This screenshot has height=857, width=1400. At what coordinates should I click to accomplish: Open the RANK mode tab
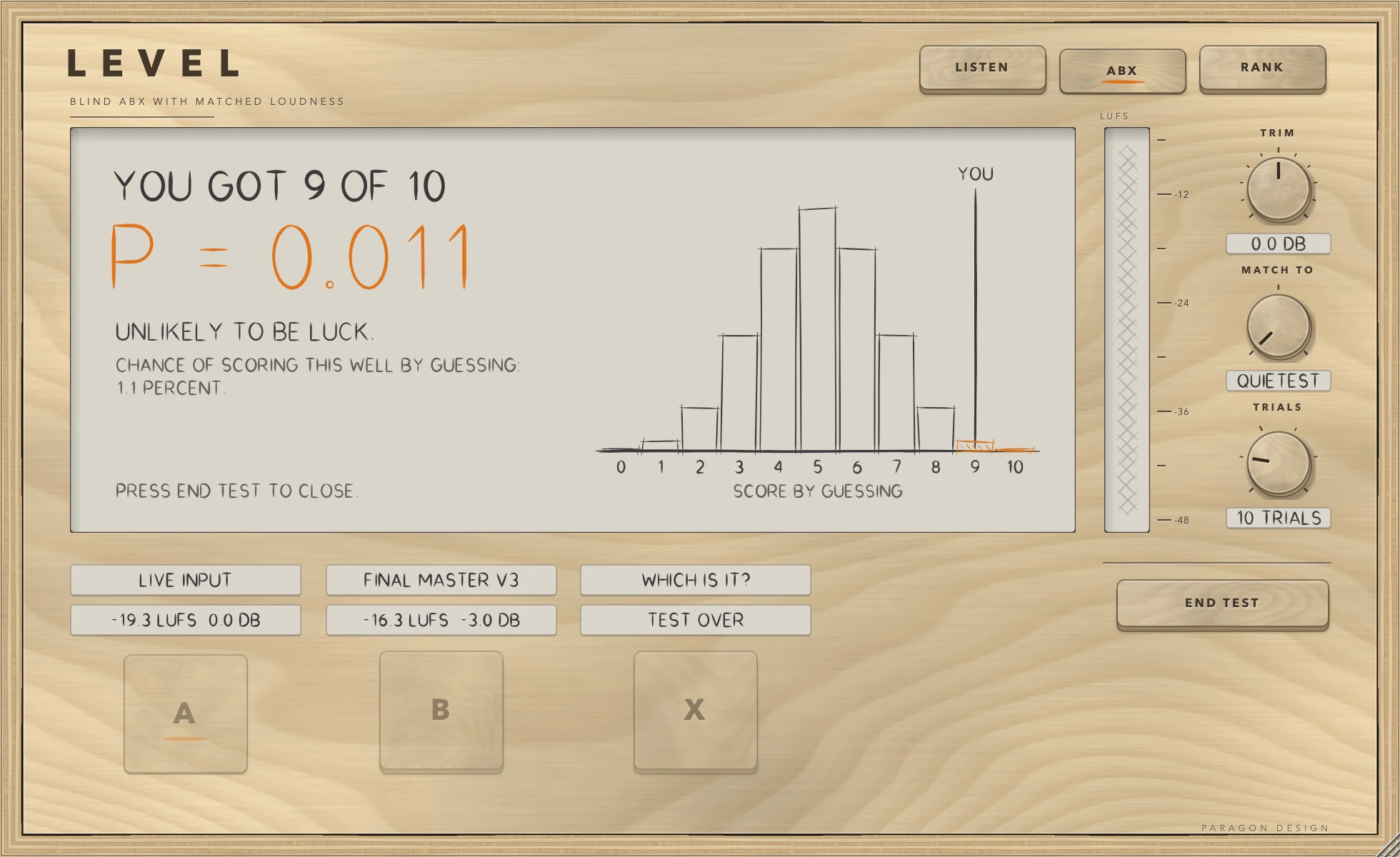coord(1262,68)
